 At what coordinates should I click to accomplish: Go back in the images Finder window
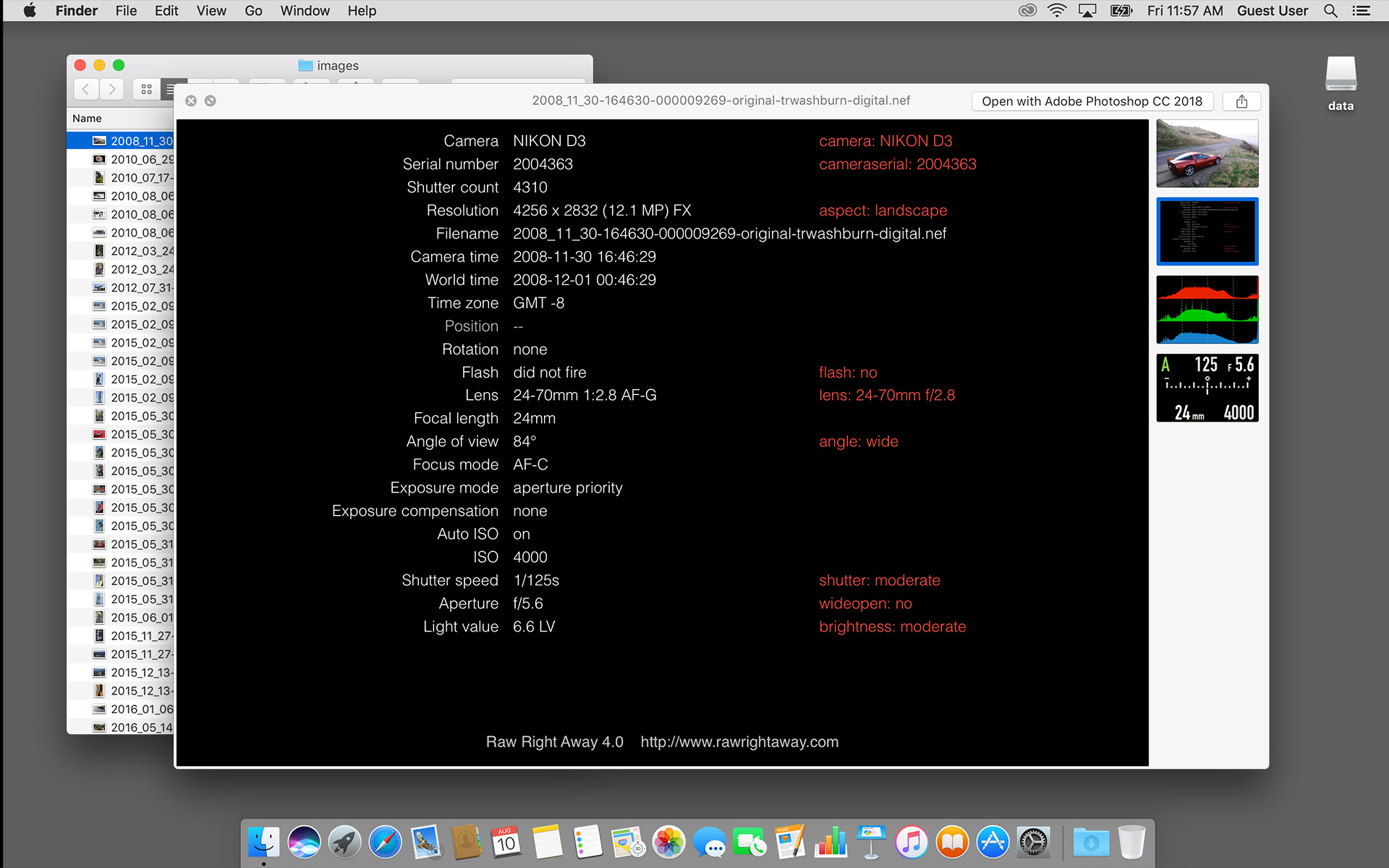click(x=86, y=89)
